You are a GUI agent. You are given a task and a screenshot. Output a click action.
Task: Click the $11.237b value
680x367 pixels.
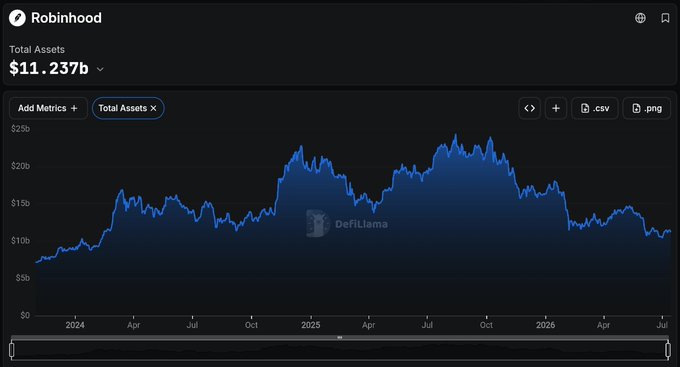(x=49, y=68)
